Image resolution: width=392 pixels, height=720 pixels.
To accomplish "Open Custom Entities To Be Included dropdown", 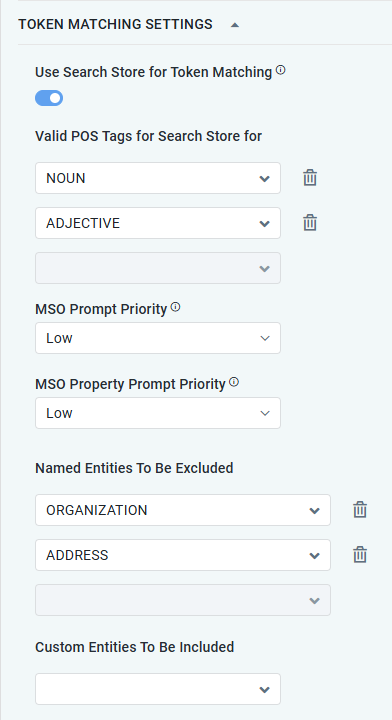I will [x=158, y=689].
